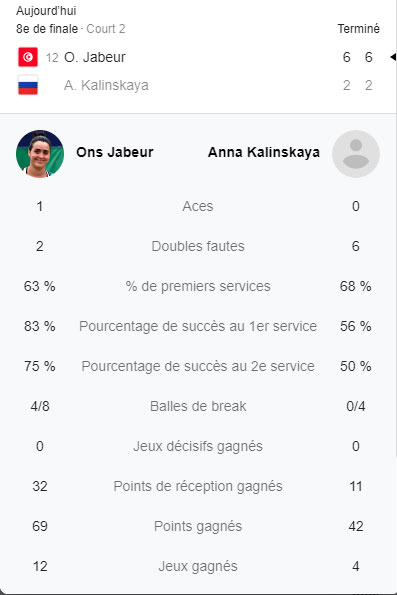Click the Court 2 text
Viewport: 397px width, 595px height.
[106, 29]
